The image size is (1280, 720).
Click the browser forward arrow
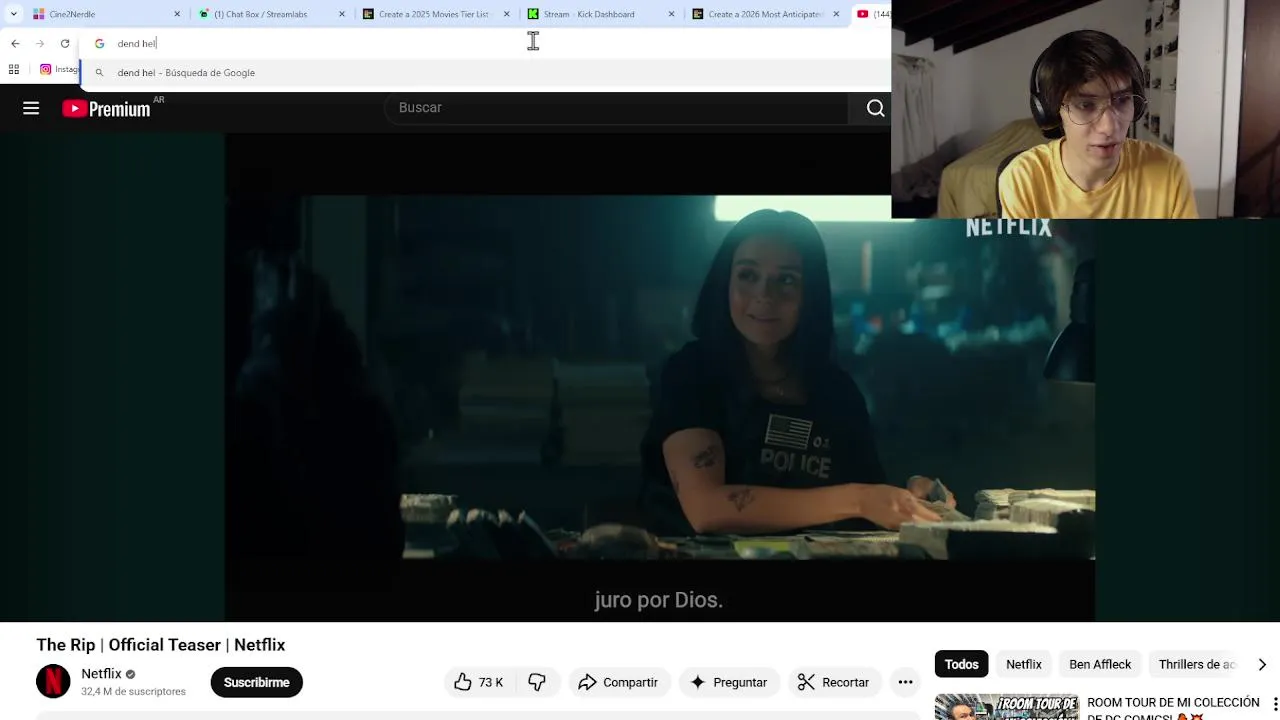[x=40, y=43]
